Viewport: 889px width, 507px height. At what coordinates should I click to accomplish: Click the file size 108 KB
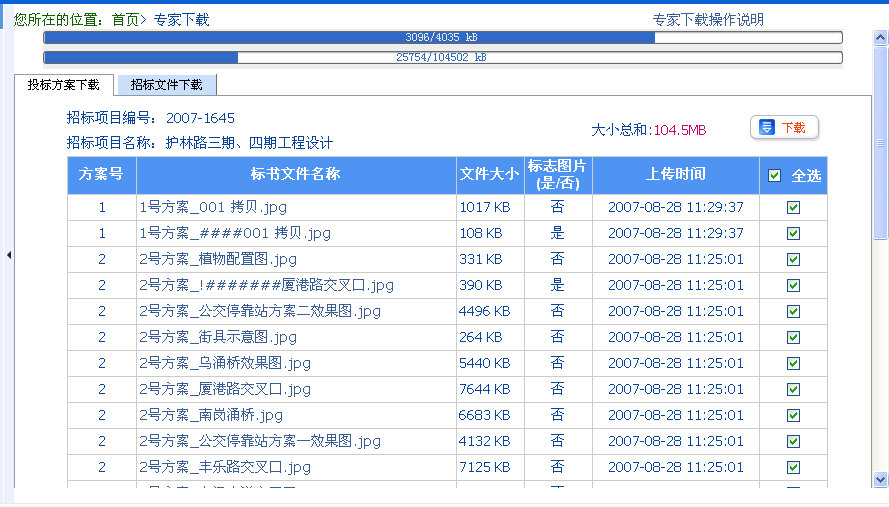pyautogui.click(x=481, y=234)
